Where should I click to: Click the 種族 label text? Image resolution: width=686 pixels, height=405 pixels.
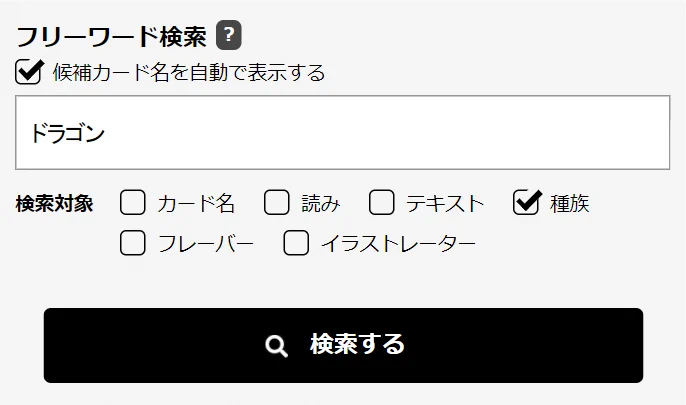point(570,203)
